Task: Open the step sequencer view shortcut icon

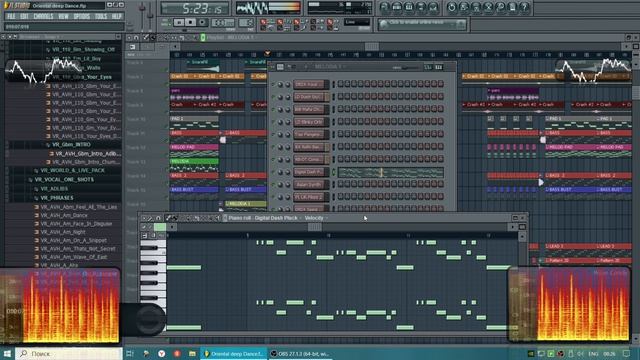Action: tap(396, 7)
